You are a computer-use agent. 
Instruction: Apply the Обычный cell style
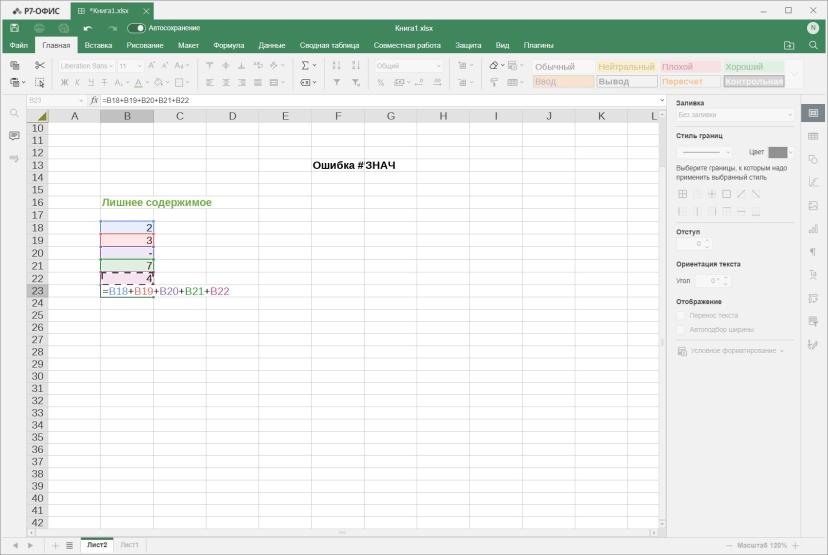[x=563, y=67]
